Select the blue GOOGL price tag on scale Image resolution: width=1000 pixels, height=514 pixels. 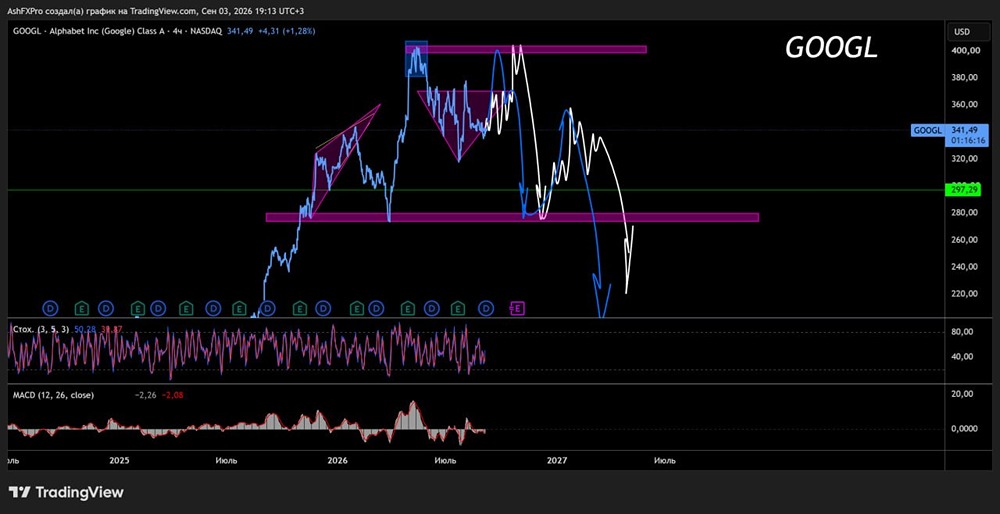click(x=927, y=130)
